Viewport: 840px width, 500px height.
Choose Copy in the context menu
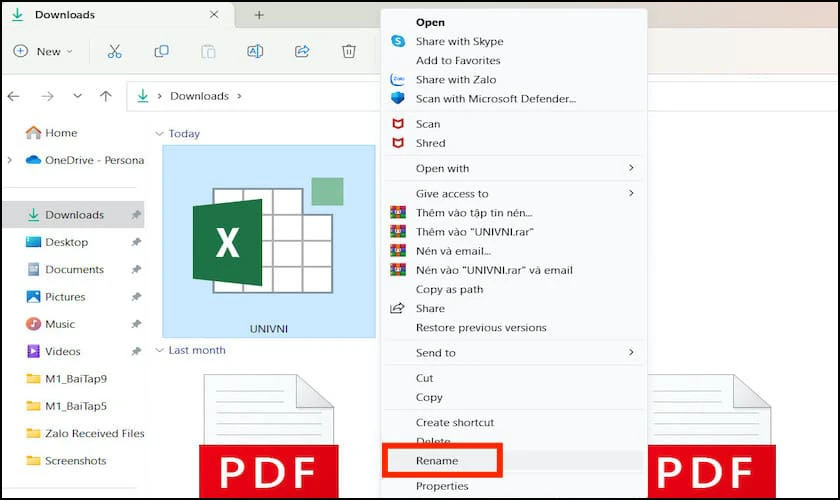tap(429, 398)
